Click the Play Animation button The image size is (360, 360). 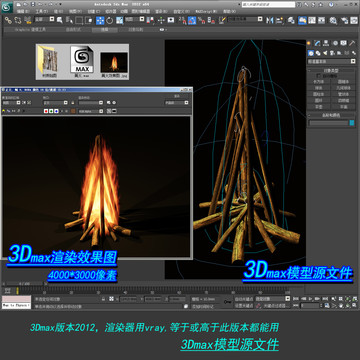click(x=310, y=299)
